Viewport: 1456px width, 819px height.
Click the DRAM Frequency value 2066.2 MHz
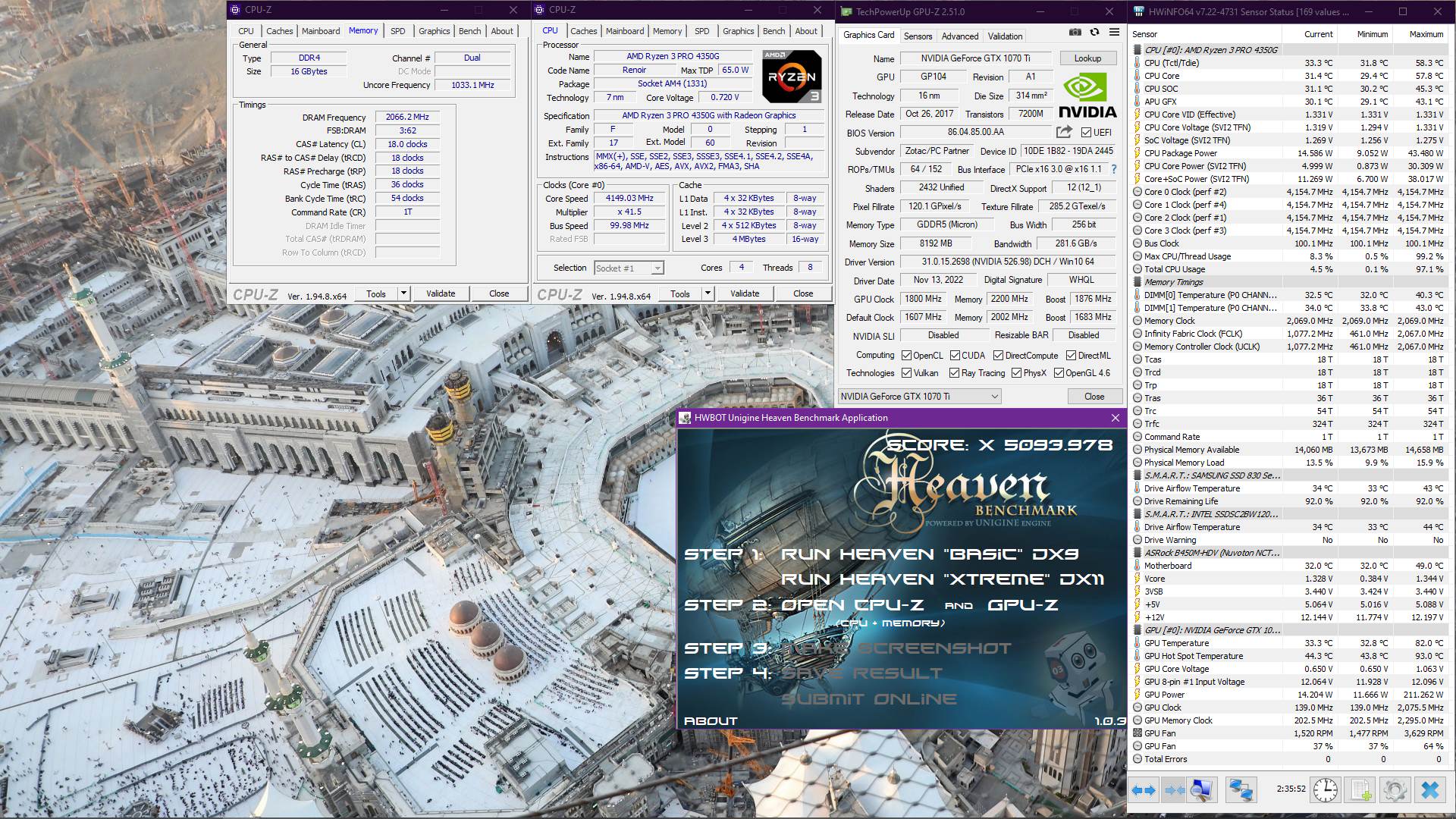(407, 117)
